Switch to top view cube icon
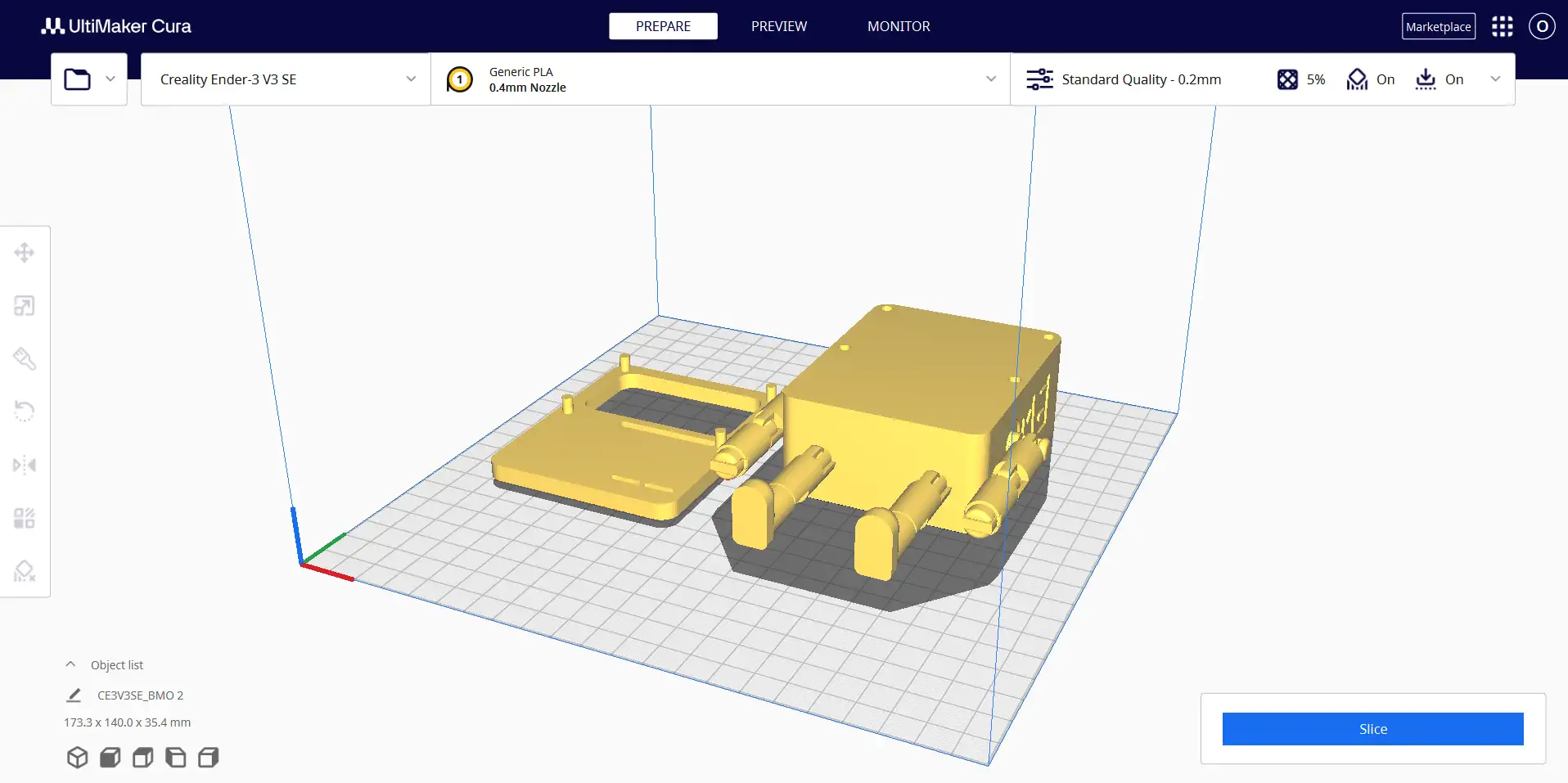Screen dimensions: 1568x783 [142, 758]
